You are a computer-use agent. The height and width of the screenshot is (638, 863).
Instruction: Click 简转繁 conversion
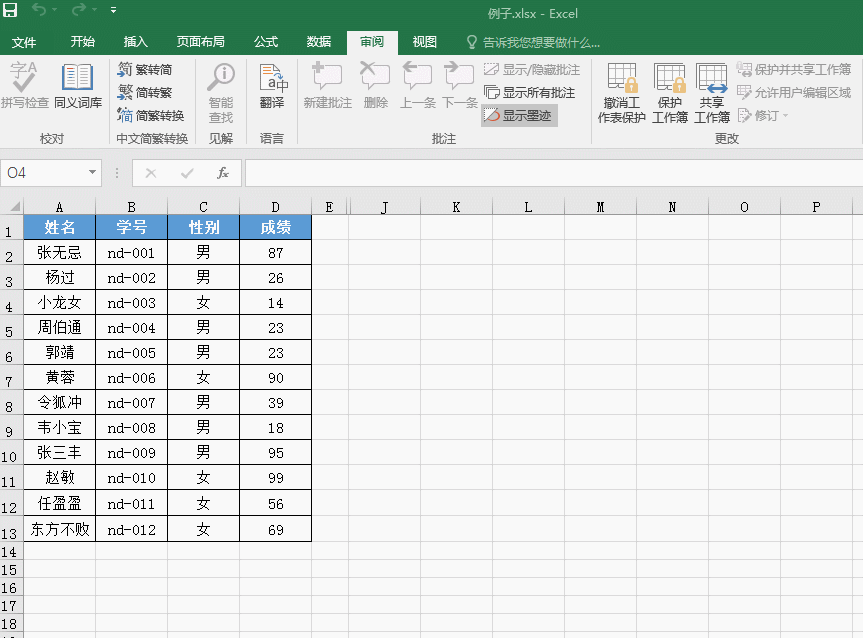click(145, 92)
